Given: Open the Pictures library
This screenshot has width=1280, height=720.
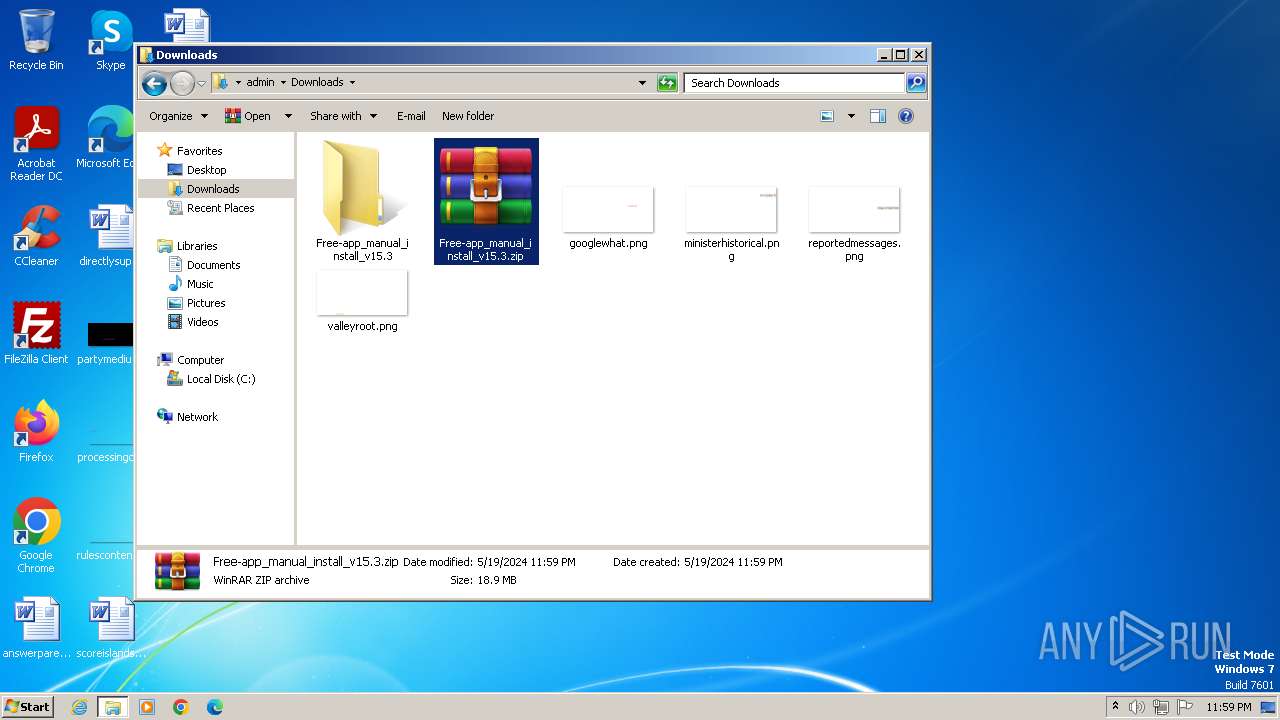Looking at the screenshot, I should (x=206, y=303).
